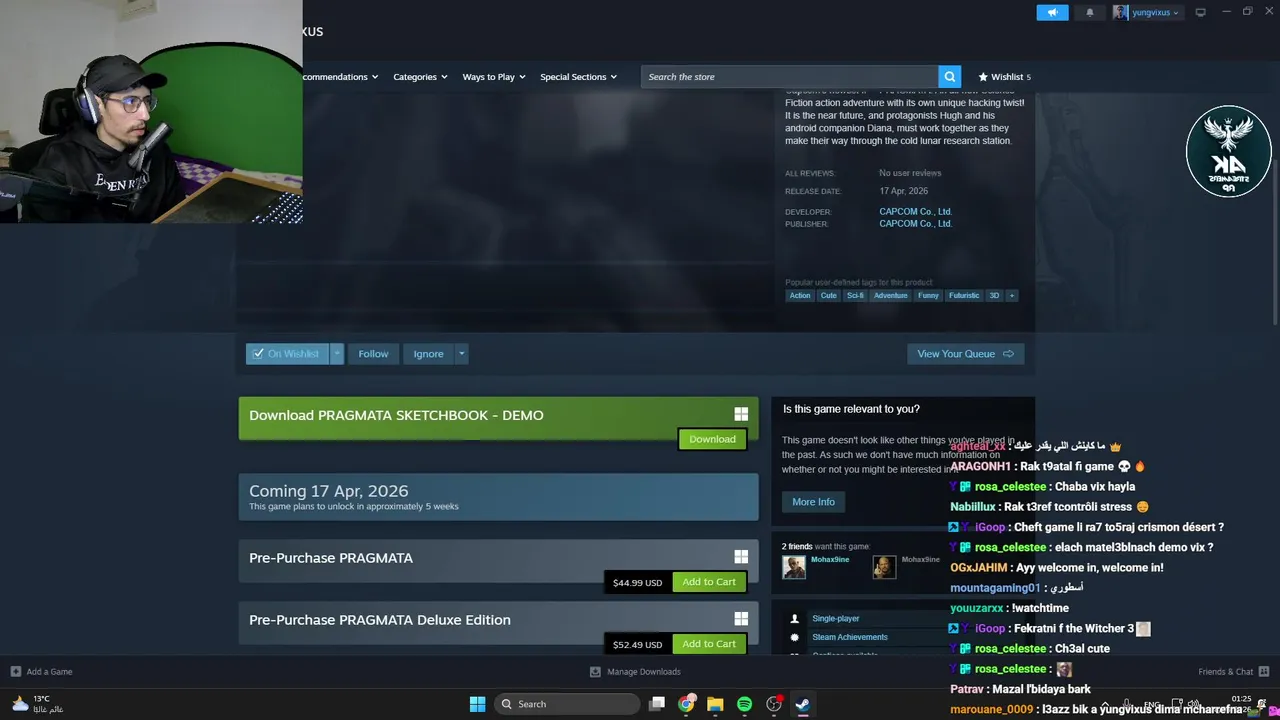Image resolution: width=1280 pixels, height=720 pixels.
Task: Click the Windows icon beside Deluxe Edition
Action: pos(741,619)
